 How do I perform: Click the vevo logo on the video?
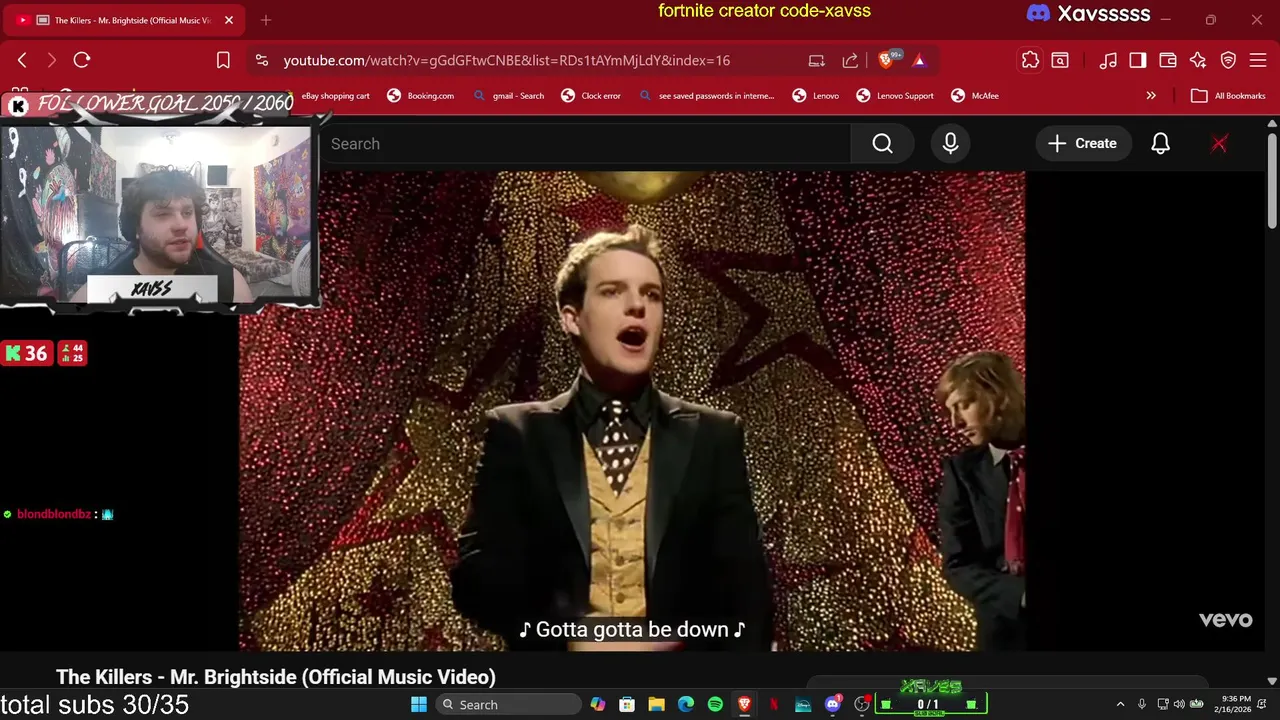1225,620
